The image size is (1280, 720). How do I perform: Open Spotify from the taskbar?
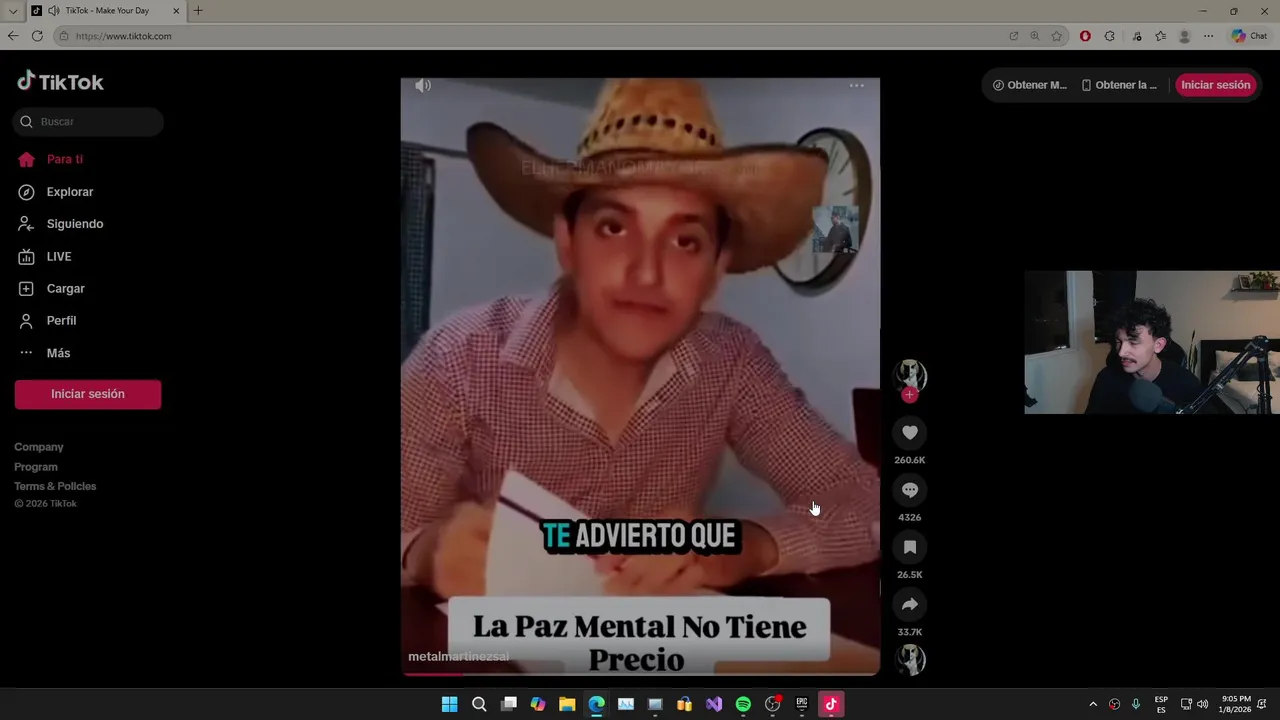click(743, 704)
